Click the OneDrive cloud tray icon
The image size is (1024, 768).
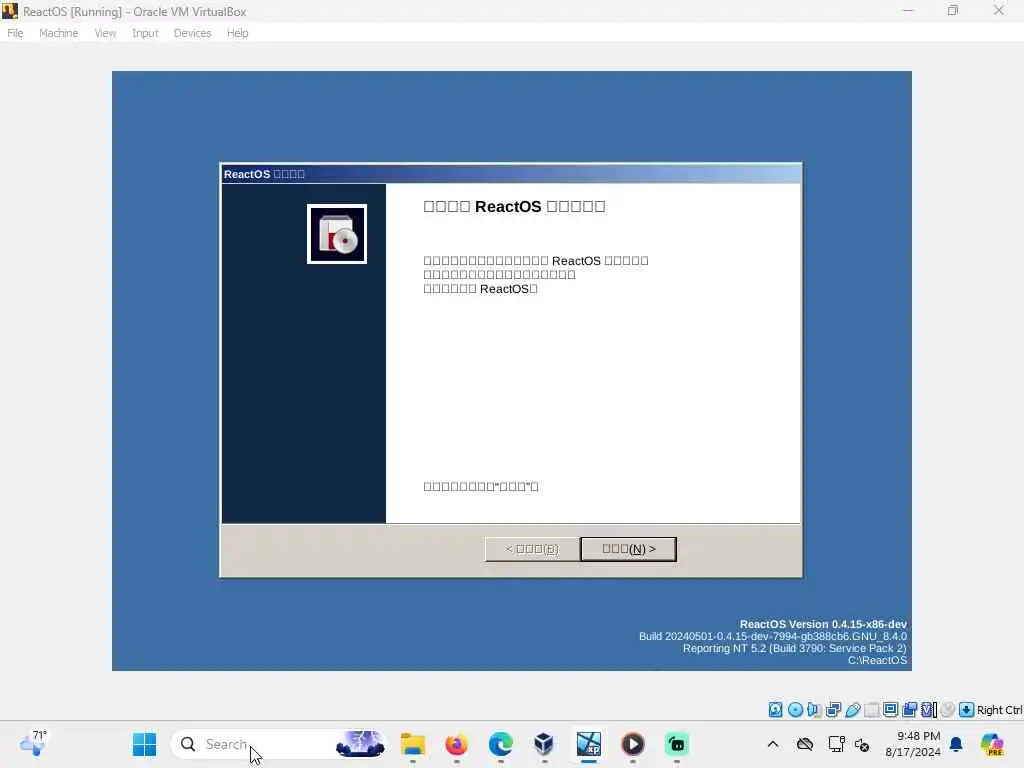pyautogui.click(x=805, y=744)
